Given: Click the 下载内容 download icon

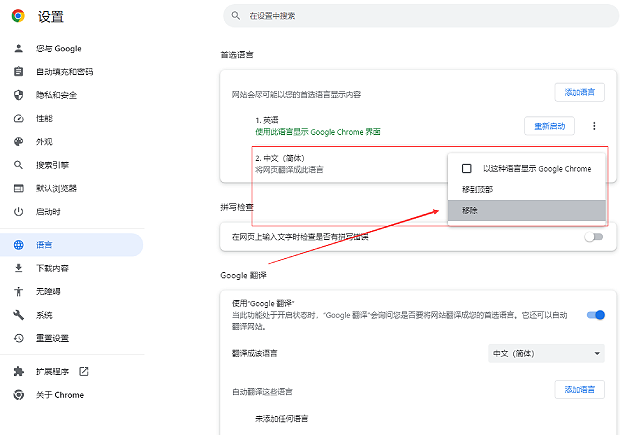Looking at the screenshot, I should [18, 268].
